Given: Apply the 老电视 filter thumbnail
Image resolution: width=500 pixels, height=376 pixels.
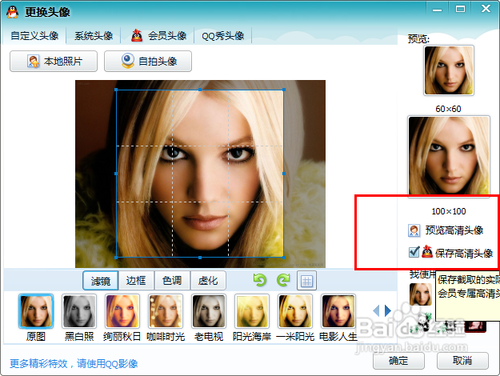Looking at the screenshot, I should pos(208,311).
